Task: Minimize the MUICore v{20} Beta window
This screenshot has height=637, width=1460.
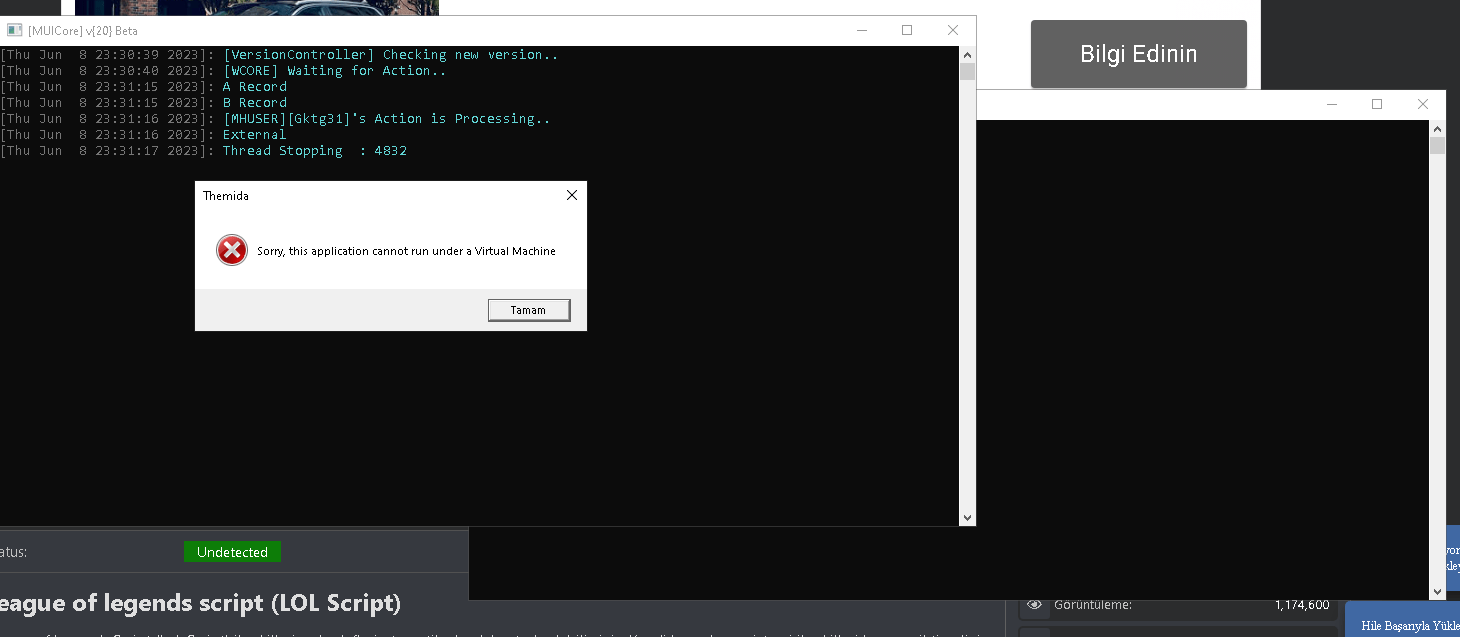Action: pos(862,30)
